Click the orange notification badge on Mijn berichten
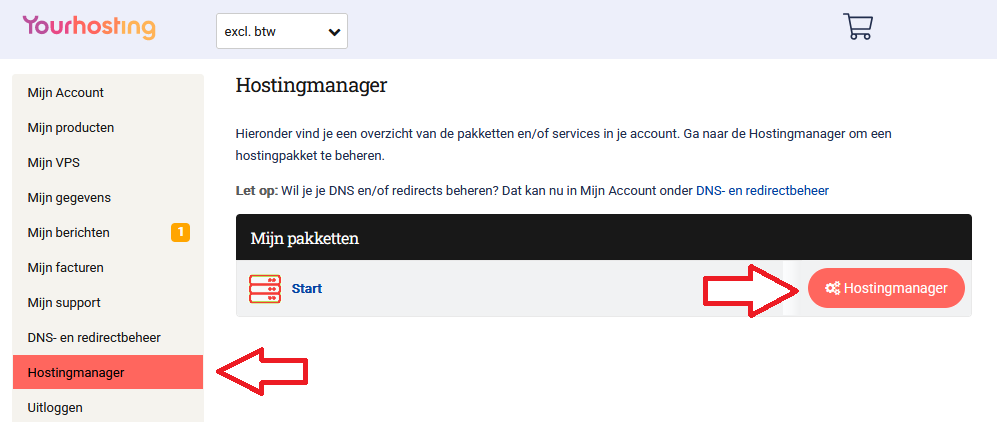 180,233
